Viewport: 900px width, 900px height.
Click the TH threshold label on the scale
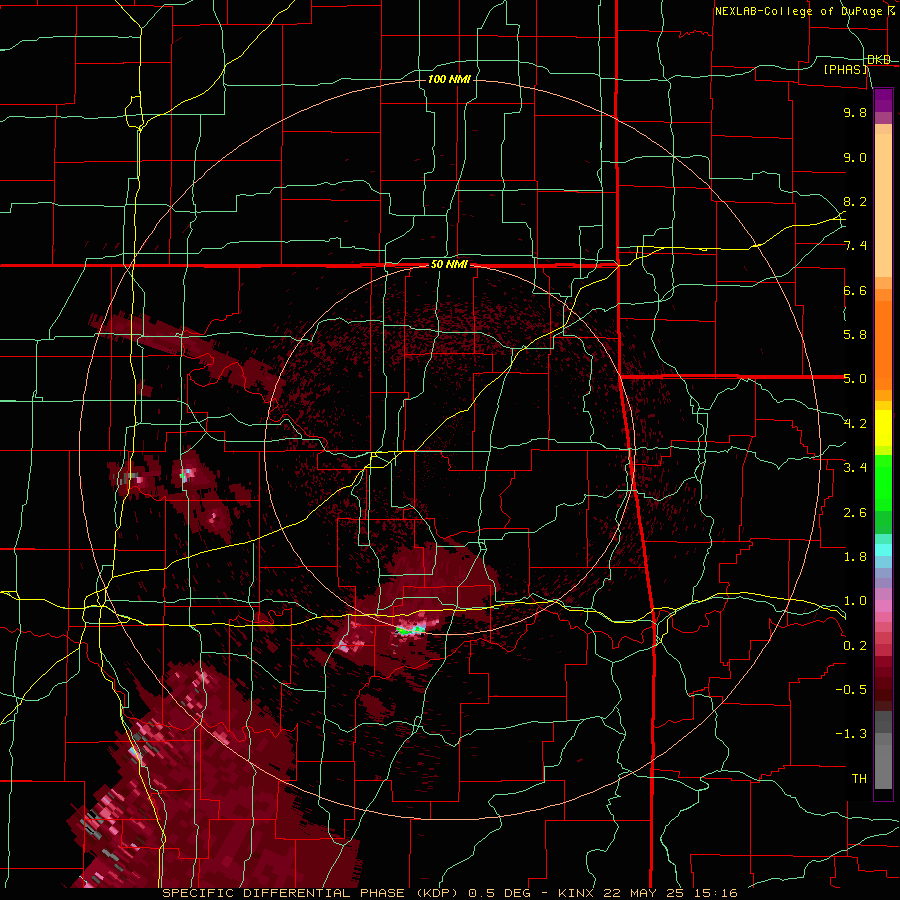[859, 779]
